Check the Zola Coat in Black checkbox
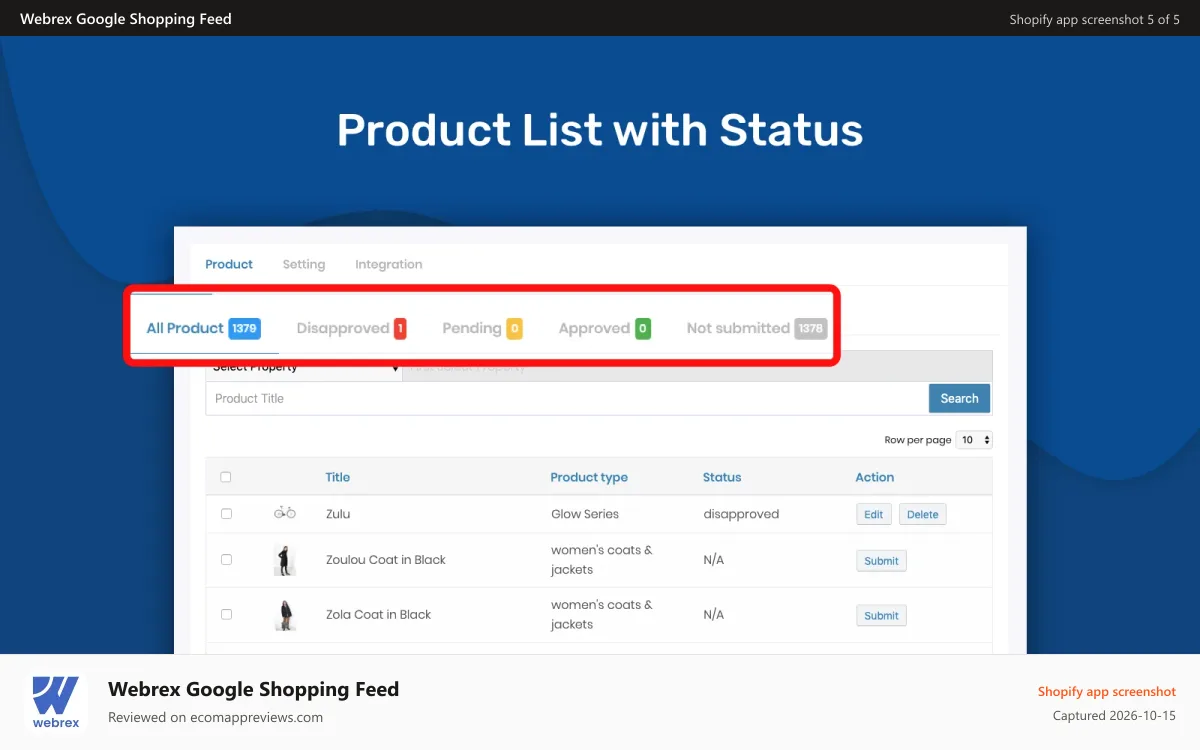 (226, 615)
